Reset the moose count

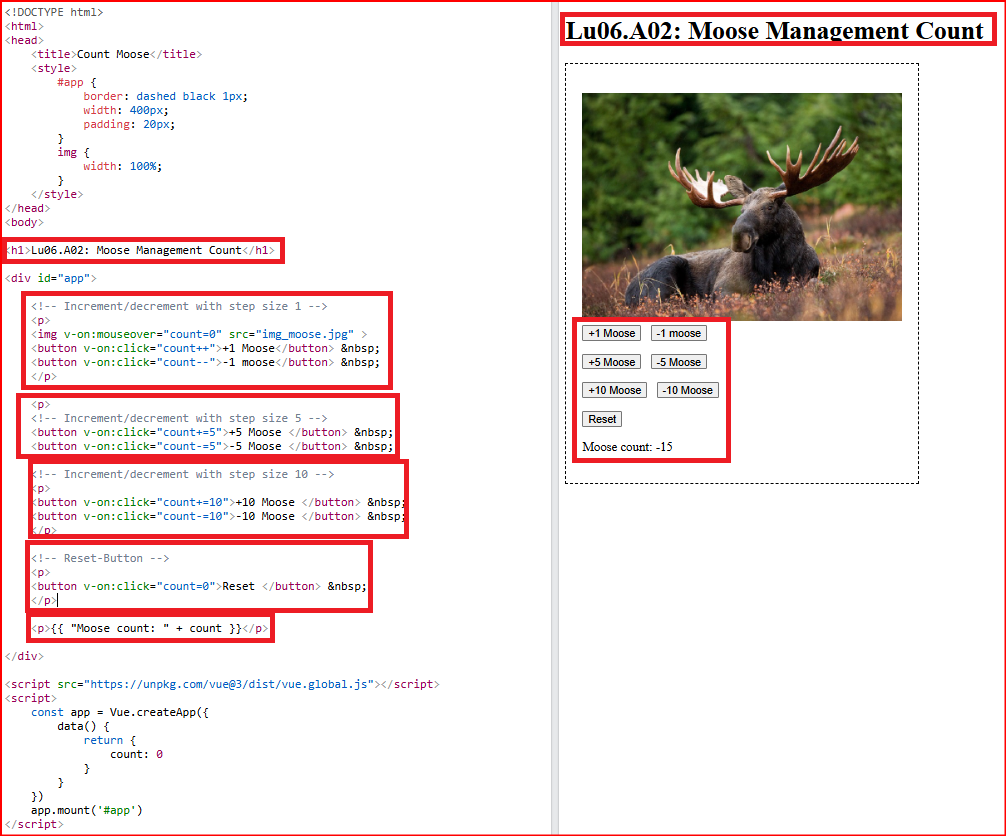pyautogui.click(x=602, y=419)
